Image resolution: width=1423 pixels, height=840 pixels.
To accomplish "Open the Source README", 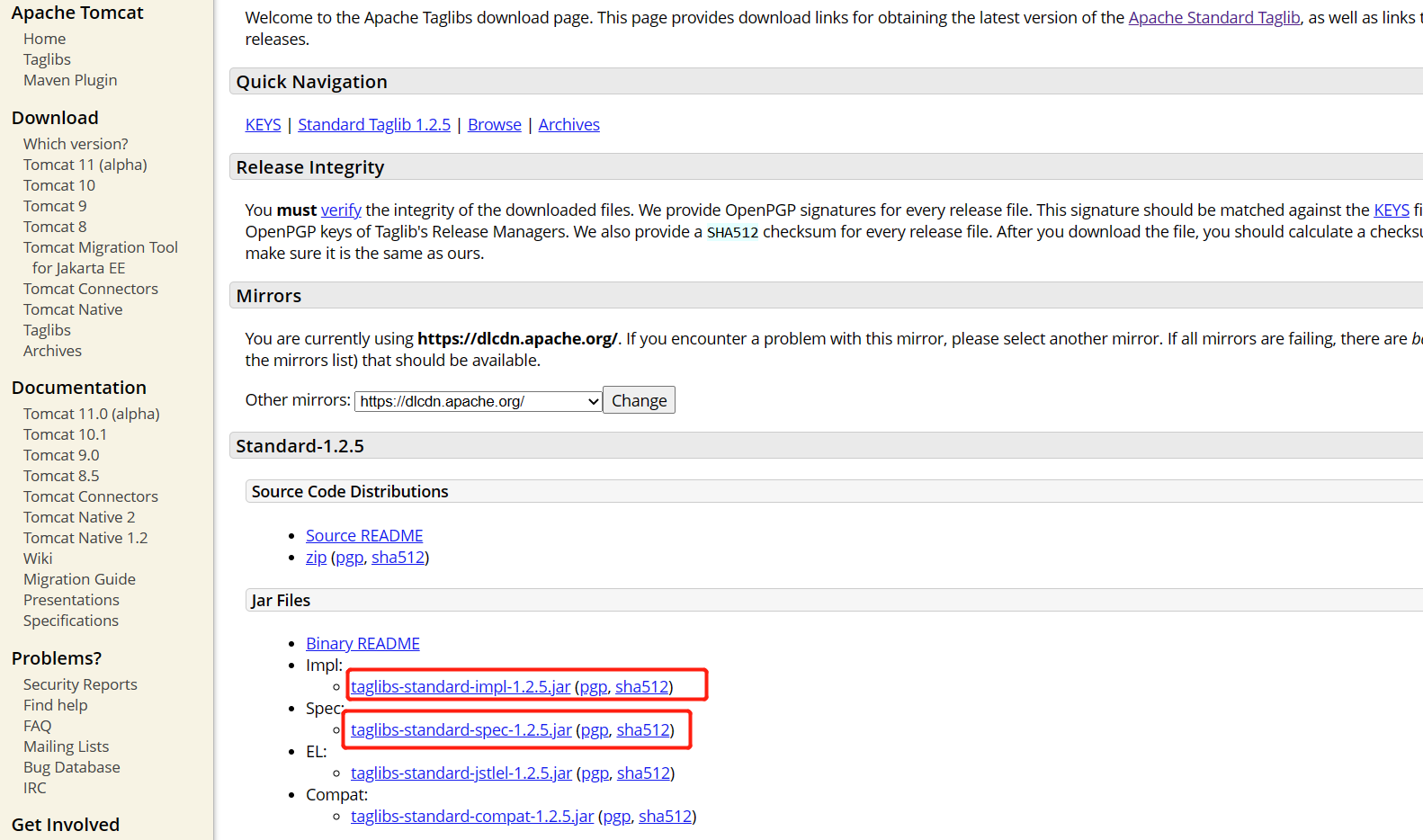I will (364, 536).
